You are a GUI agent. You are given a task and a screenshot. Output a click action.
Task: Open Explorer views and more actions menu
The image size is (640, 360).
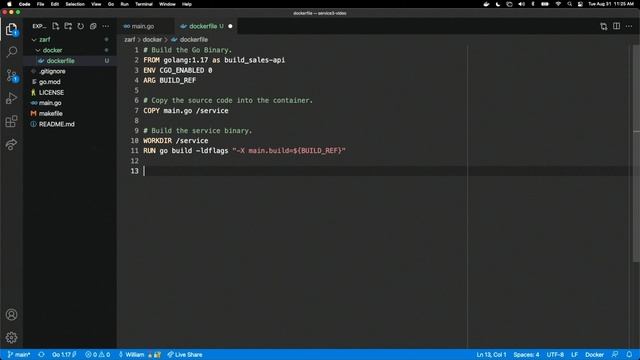point(106,26)
